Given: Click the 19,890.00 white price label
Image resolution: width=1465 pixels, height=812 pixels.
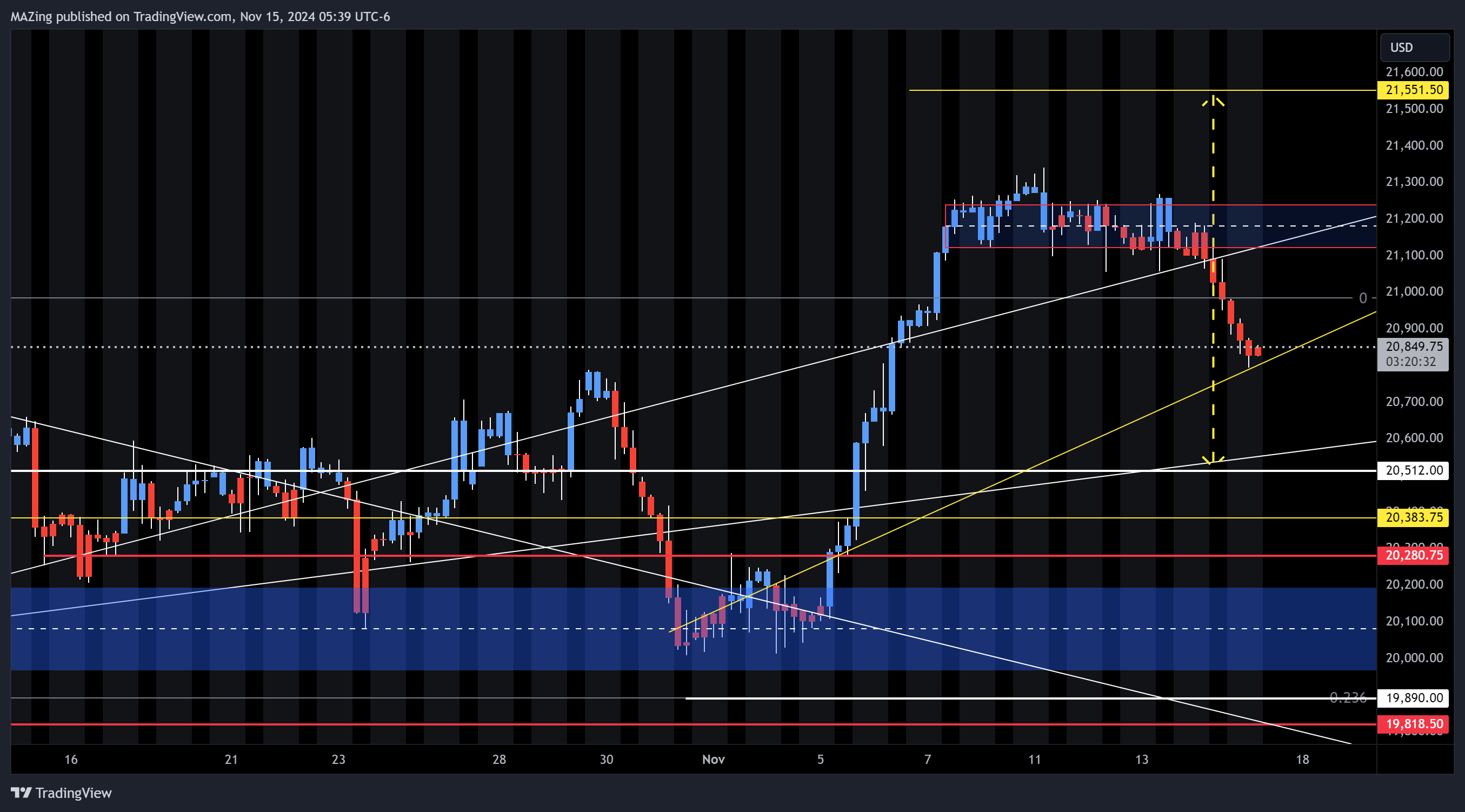Looking at the screenshot, I should [x=1413, y=698].
